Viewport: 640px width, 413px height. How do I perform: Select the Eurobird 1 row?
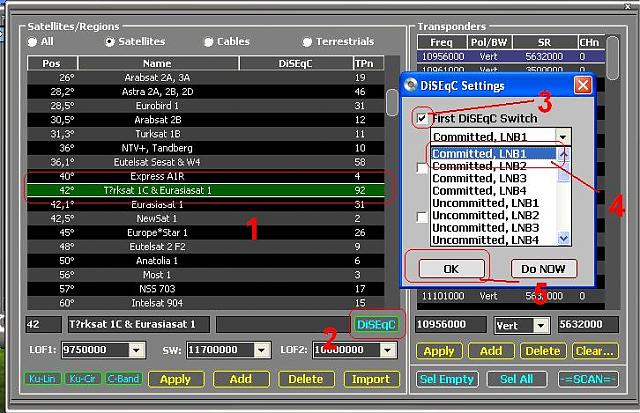coord(206,106)
